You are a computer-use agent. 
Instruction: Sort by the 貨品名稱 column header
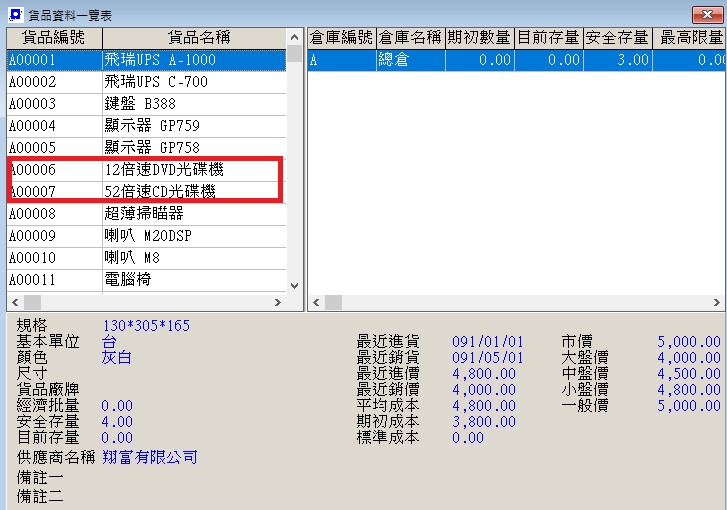tap(194, 38)
